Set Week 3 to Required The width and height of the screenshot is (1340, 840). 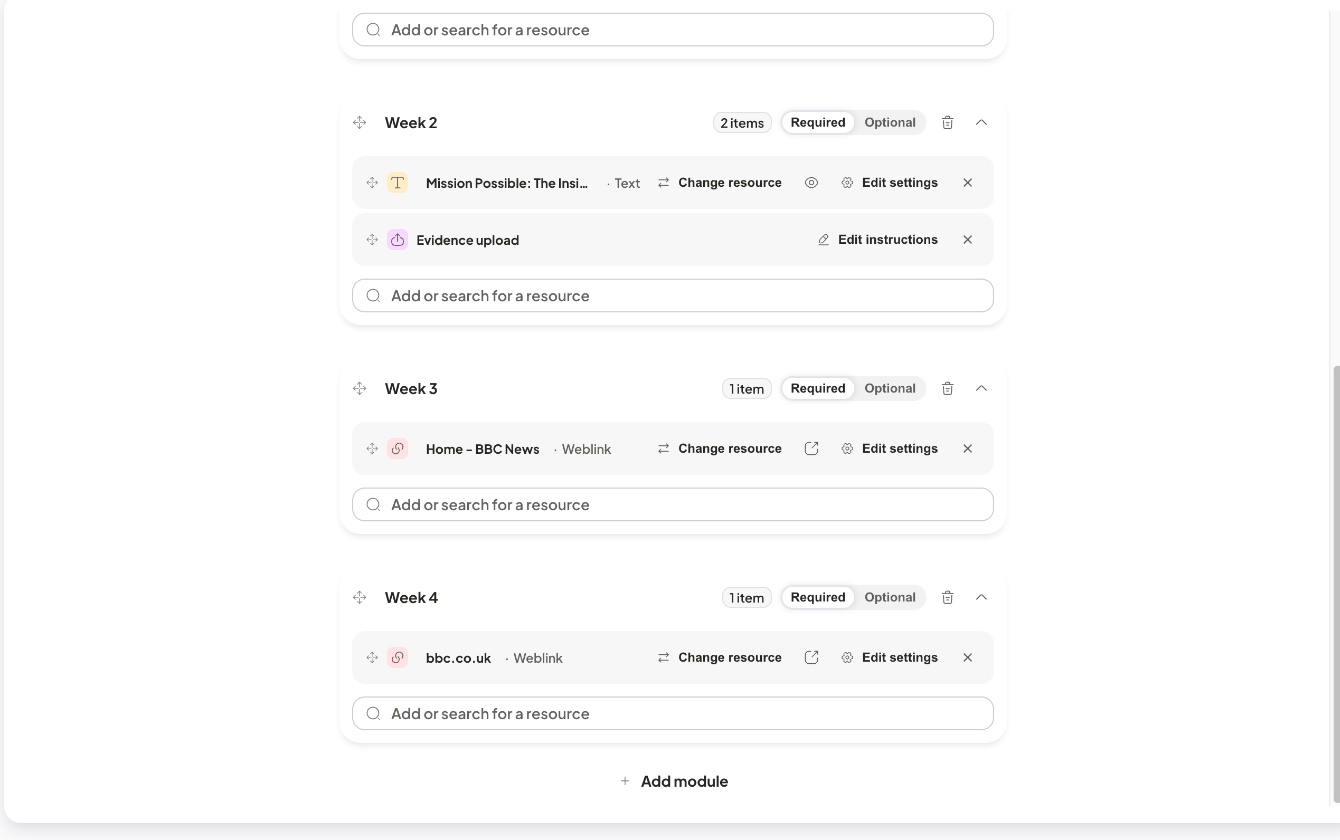(x=818, y=389)
